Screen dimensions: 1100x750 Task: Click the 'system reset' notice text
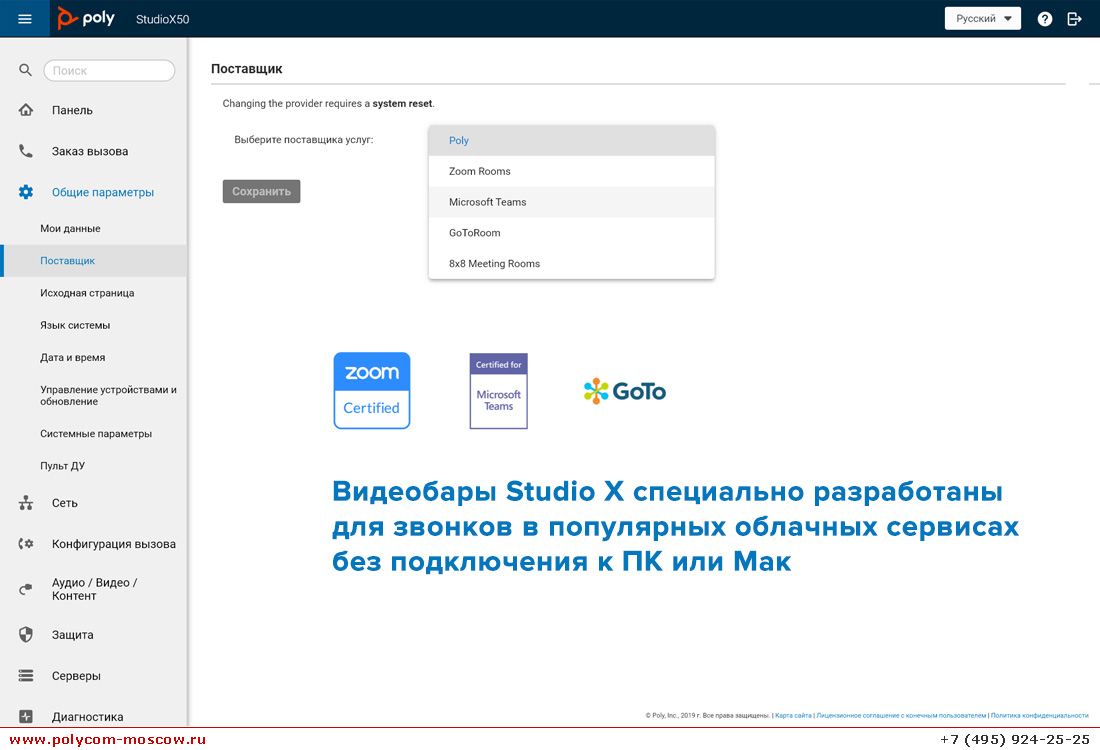(402, 104)
